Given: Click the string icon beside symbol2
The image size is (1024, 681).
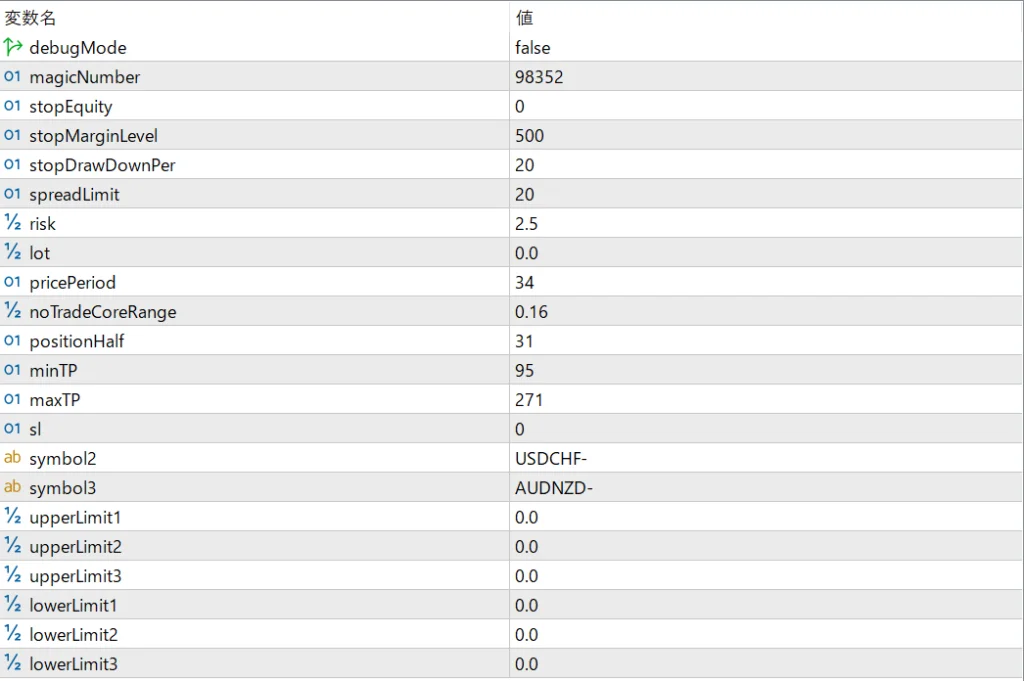Looking at the screenshot, I should (13, 459).
